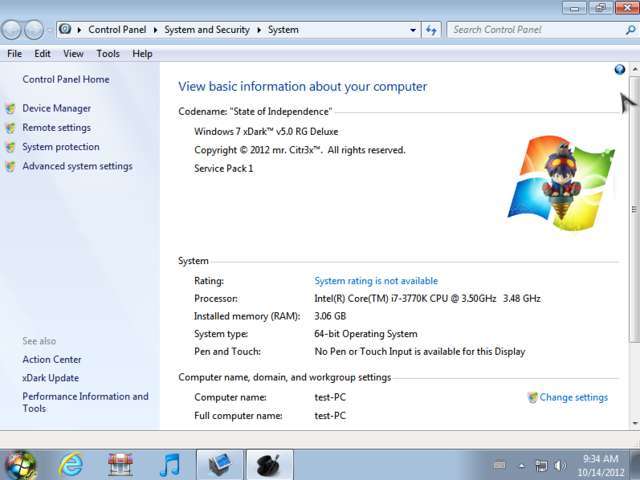Screen dimensions: 640x480
Task: Click the Change settings link
Action: pos(573,398)
